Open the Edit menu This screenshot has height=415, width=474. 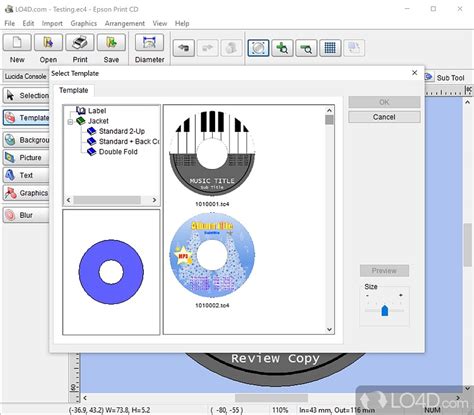point(28,23)
